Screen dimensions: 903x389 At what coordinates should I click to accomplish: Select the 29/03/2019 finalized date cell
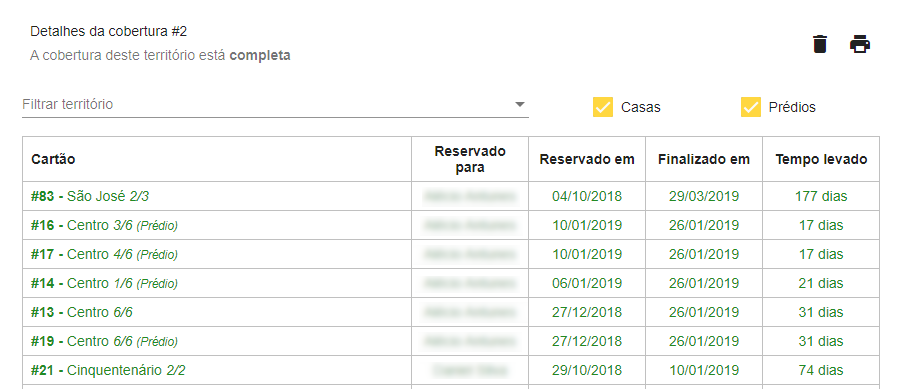[704, 197]
